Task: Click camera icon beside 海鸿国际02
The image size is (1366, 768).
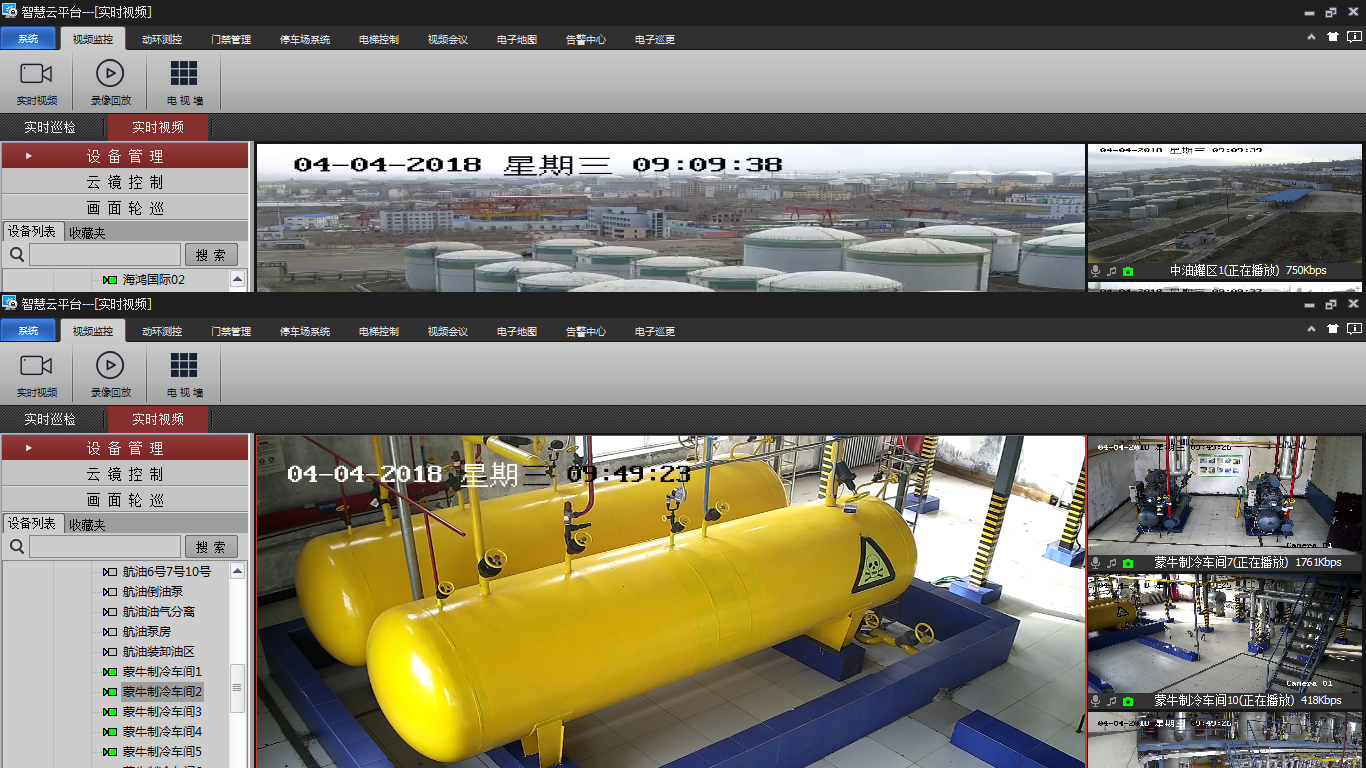Action: tap(110, 280)
